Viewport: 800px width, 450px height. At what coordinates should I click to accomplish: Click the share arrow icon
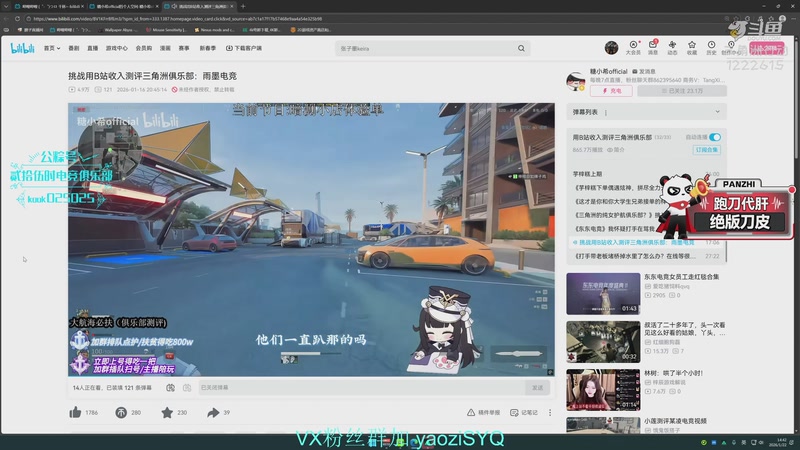[213, 412]
